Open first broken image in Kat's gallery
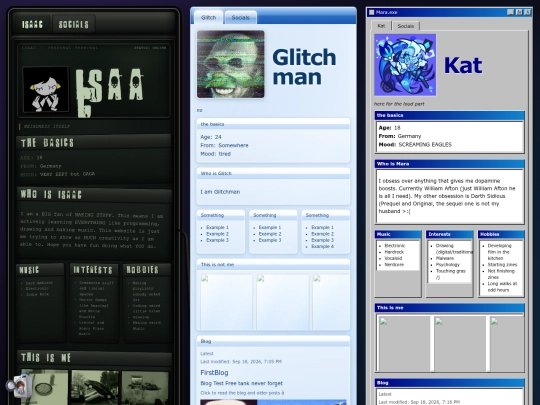Screen dimensions: 540x405 (404, 344)
